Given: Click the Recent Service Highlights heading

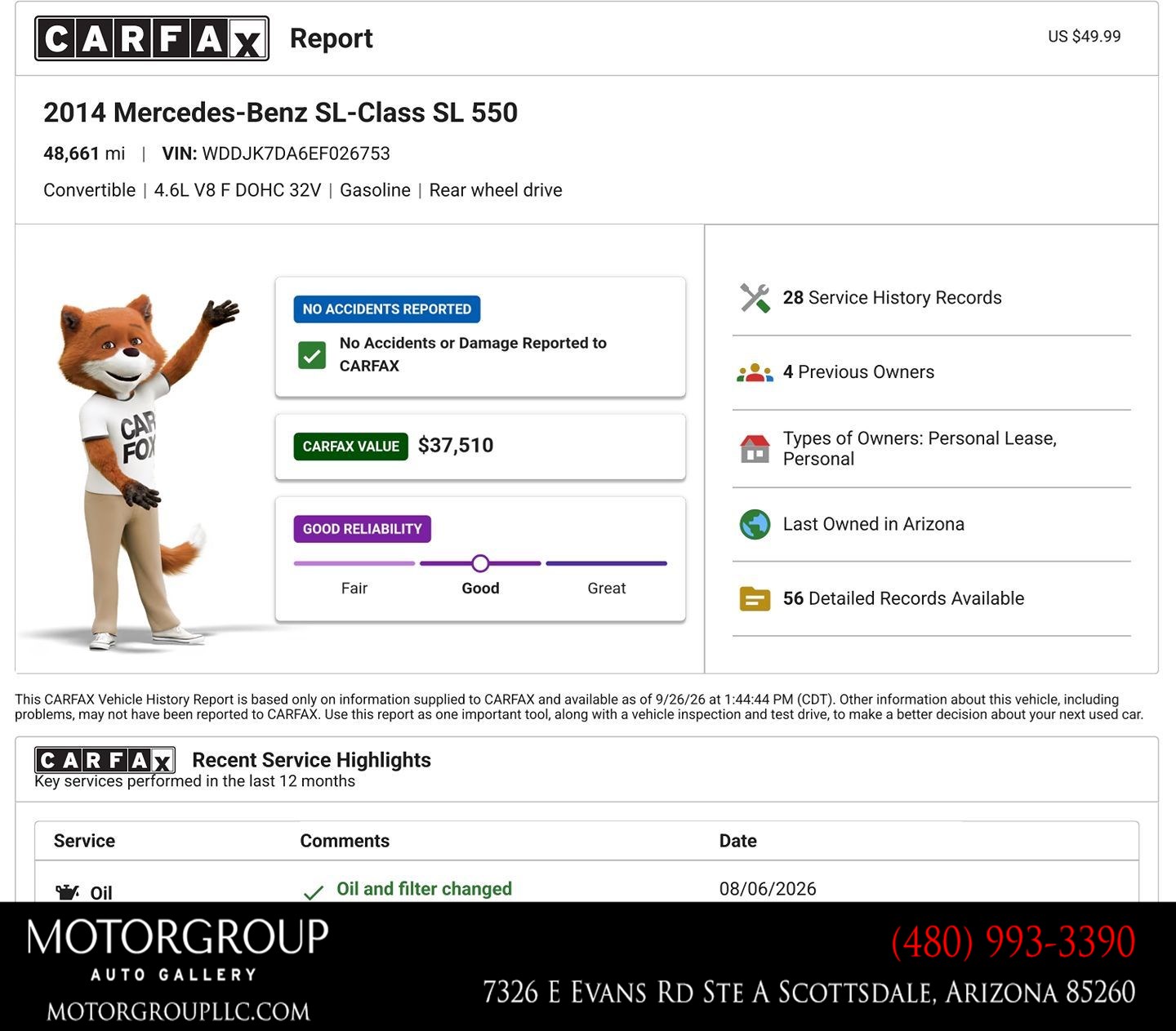Looking at the screenshot, I should pos(311,760).
